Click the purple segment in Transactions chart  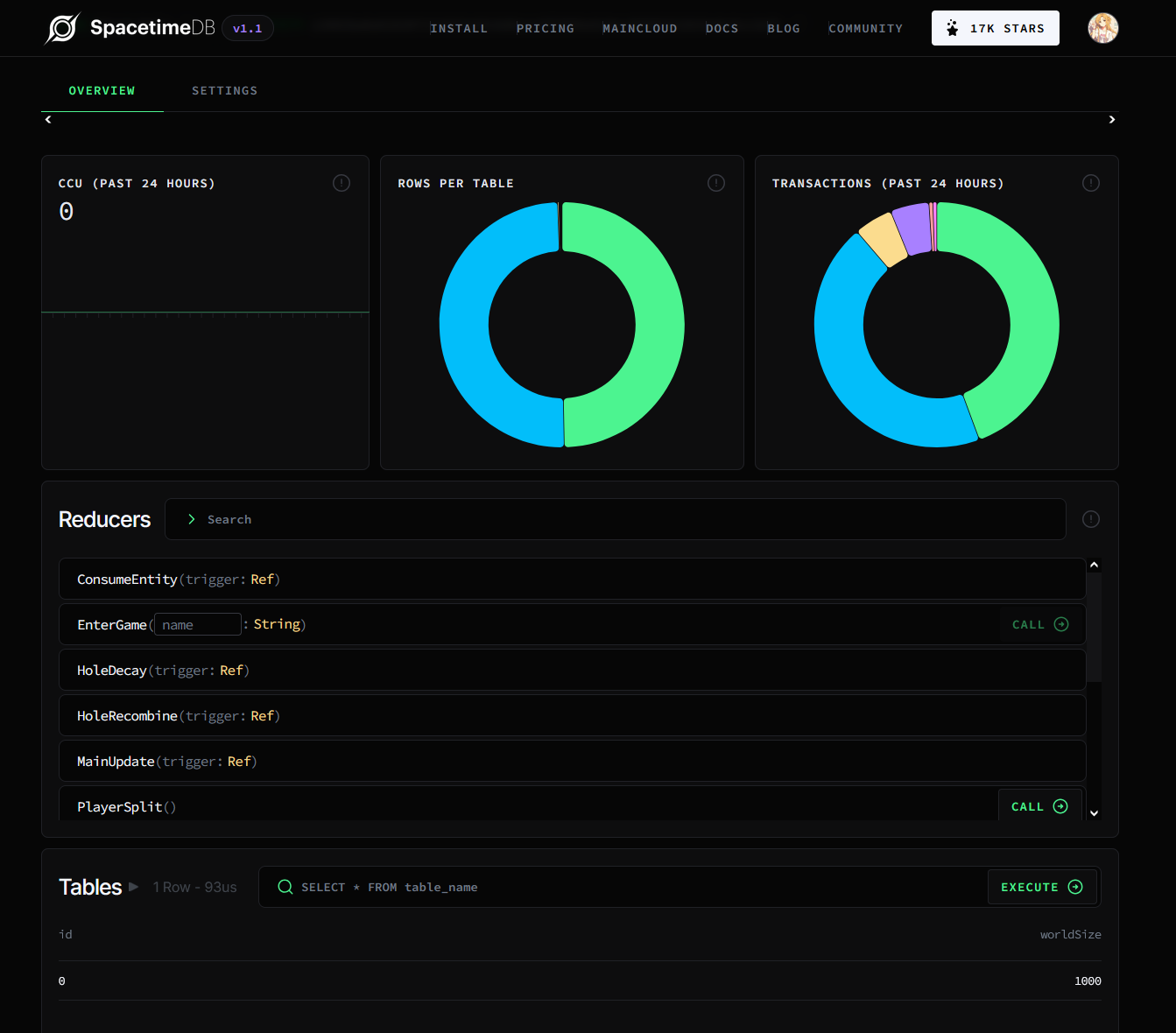tap(912, 228)
